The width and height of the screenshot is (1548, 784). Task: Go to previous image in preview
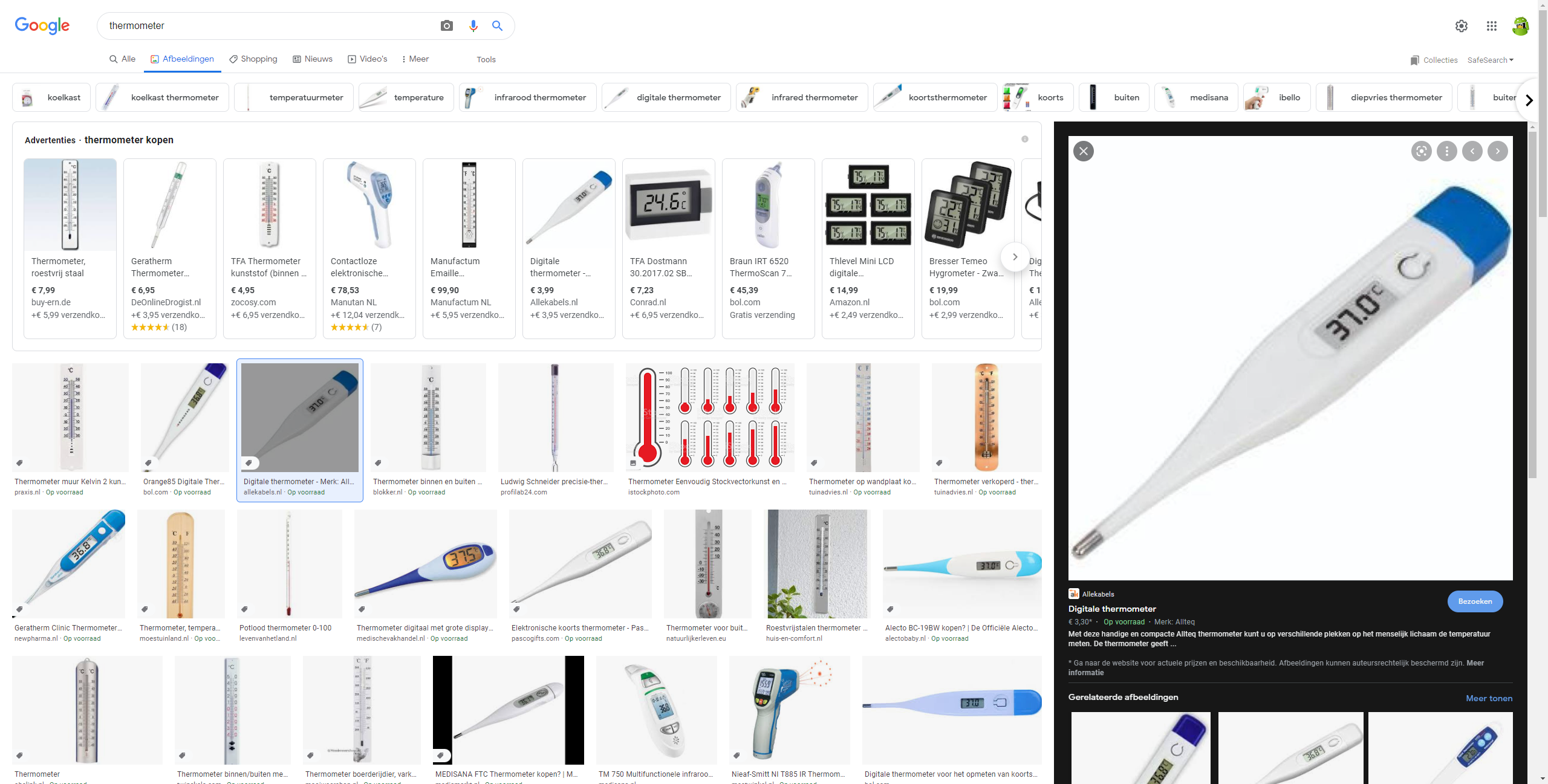tap(1472, 151)
